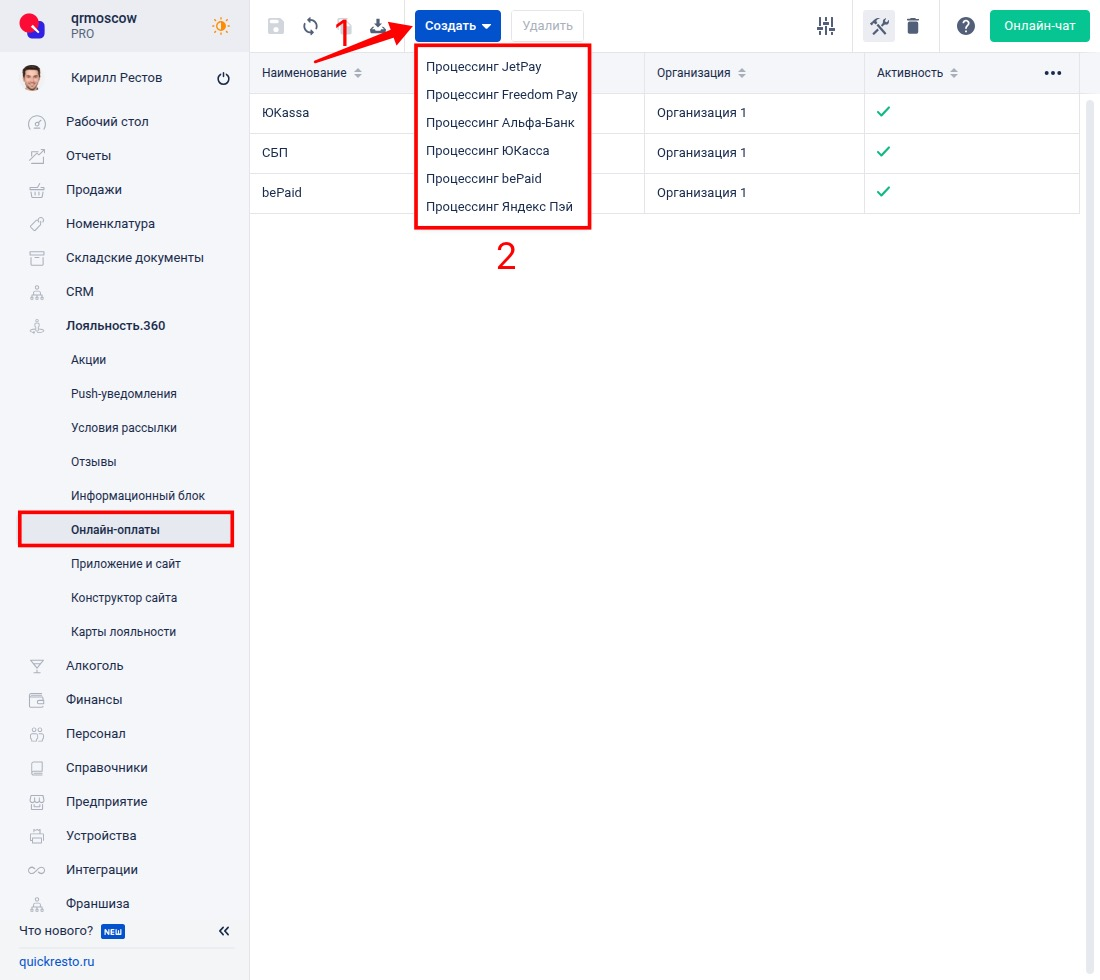Select Онлайн-оплаты in the sidebar
Viewport: 1100px width, 980px height.
point(125,530)
